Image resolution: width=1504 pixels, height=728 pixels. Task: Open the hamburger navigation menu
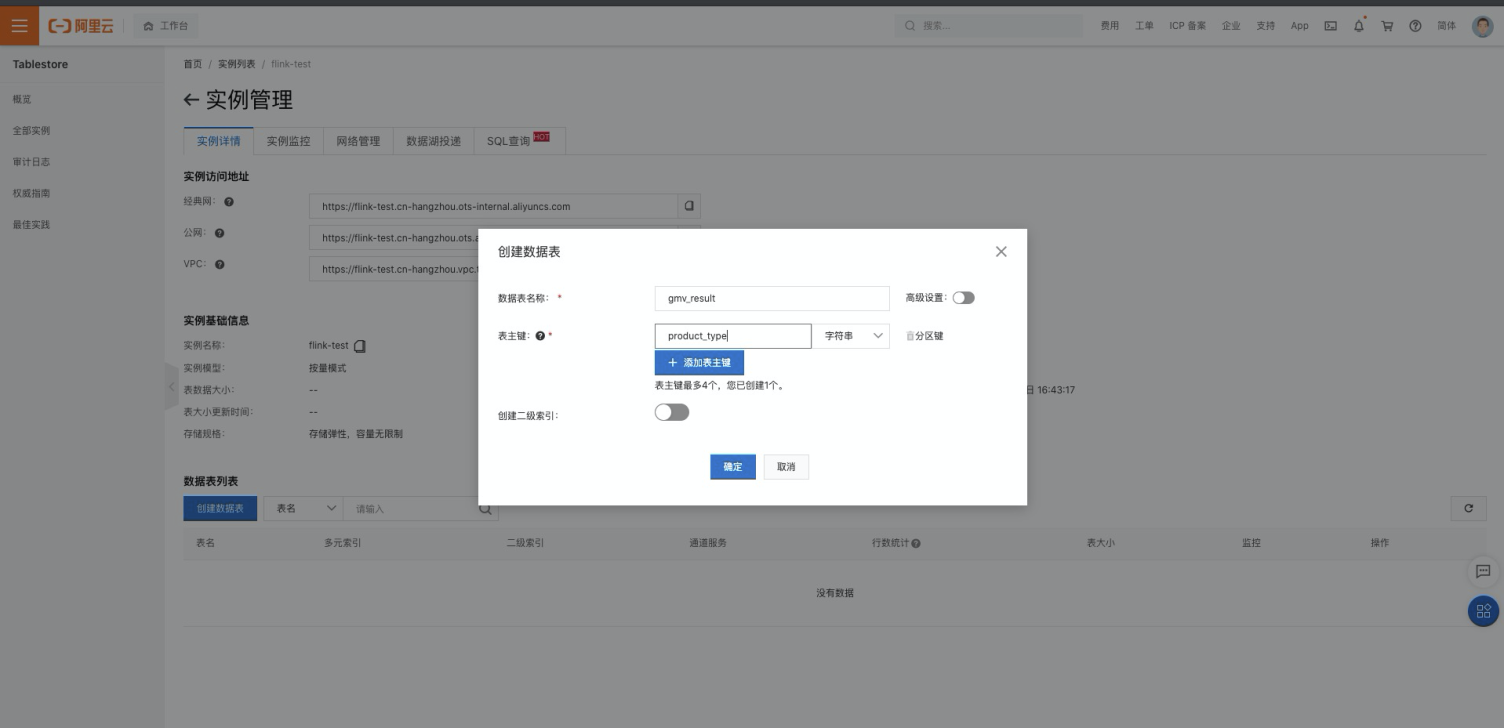19,26
